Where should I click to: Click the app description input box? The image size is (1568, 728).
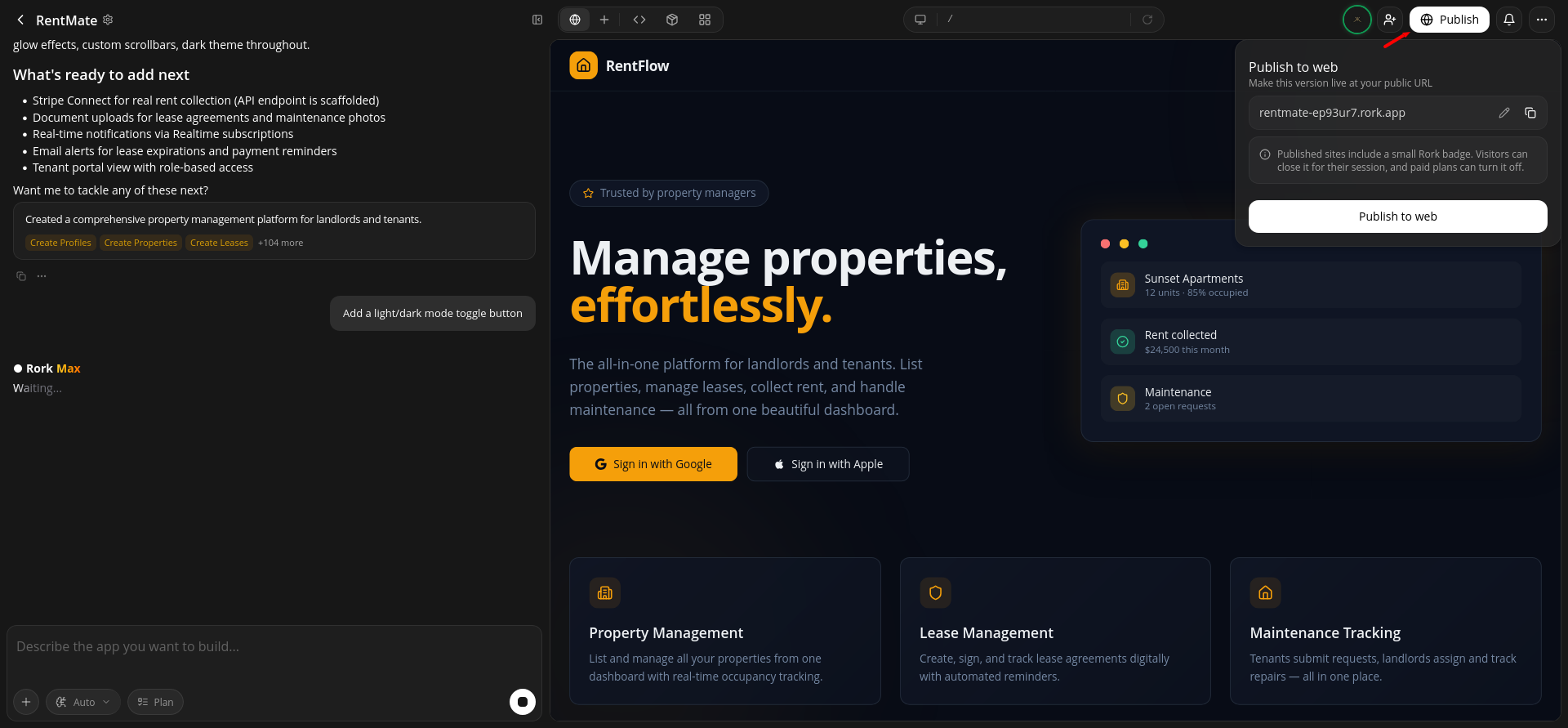[274, 647]
